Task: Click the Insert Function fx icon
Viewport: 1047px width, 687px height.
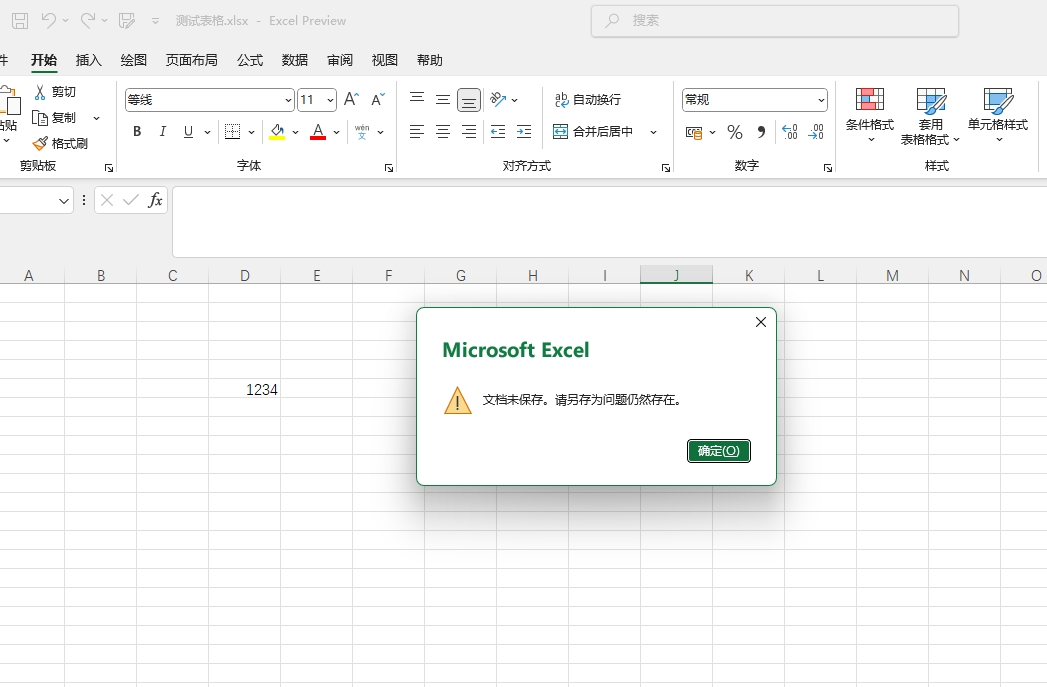Action: [155, 200]
